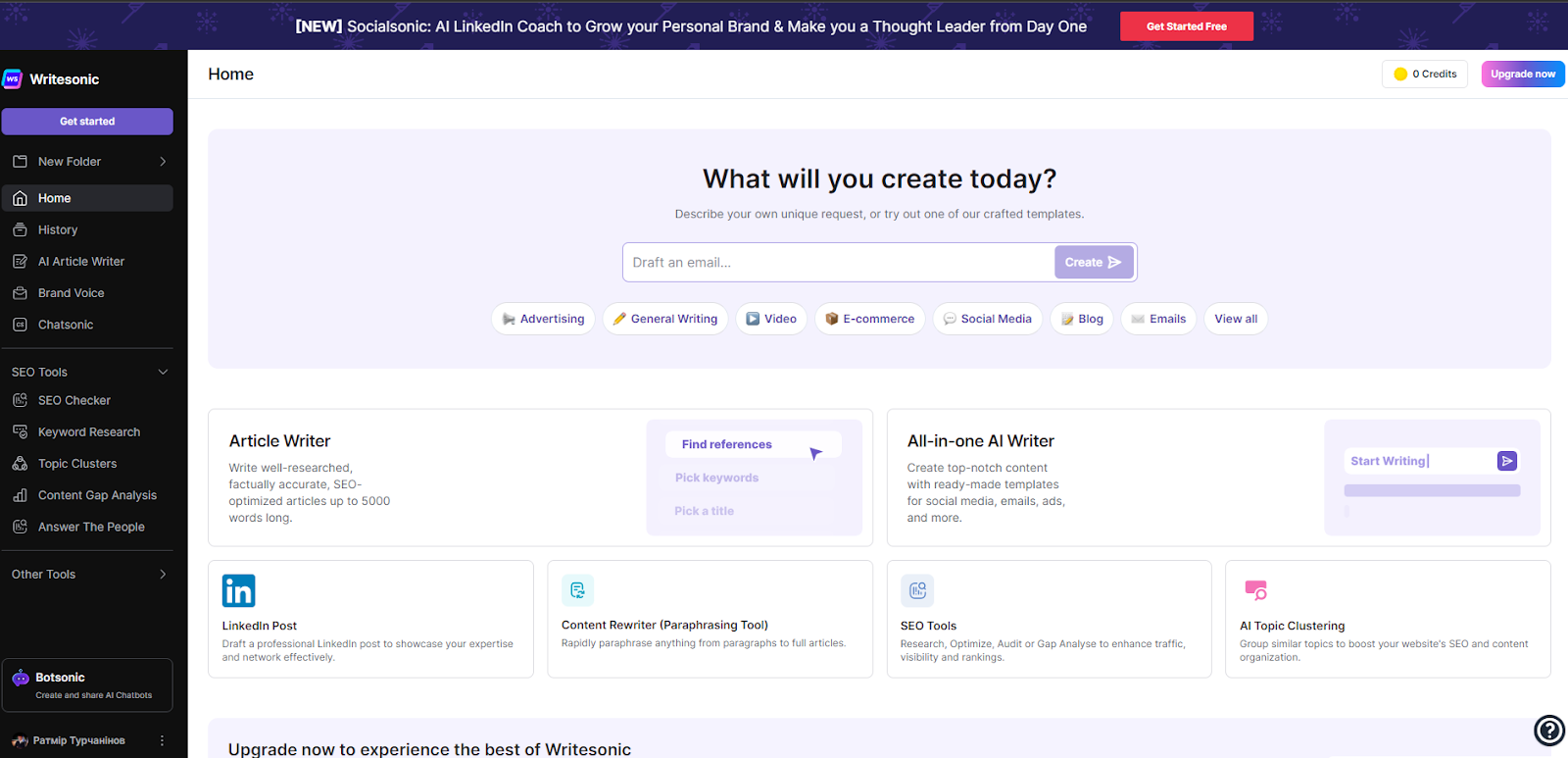Click the 0 Credits button

click(1425, 74)
